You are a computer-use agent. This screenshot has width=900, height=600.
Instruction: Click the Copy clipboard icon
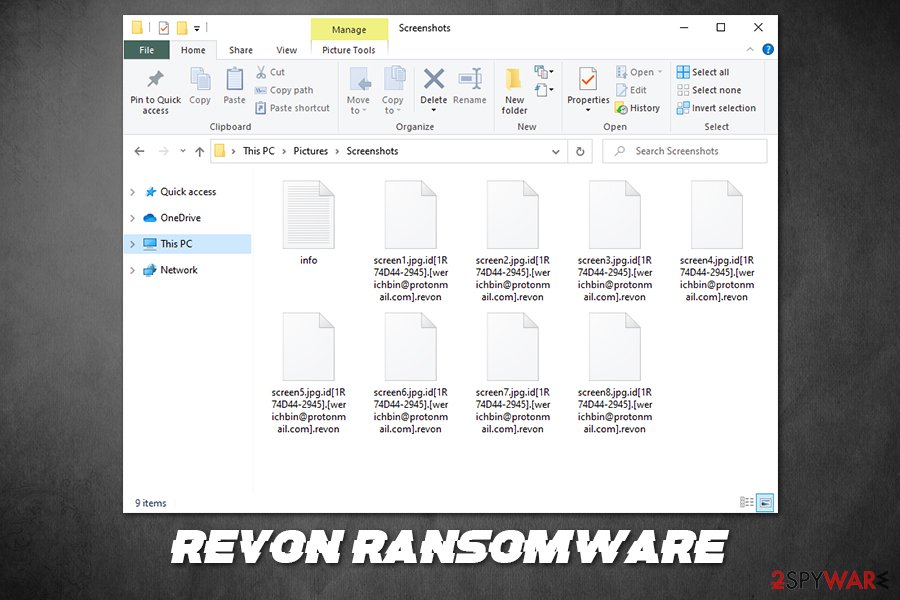(x=200, y=79)
